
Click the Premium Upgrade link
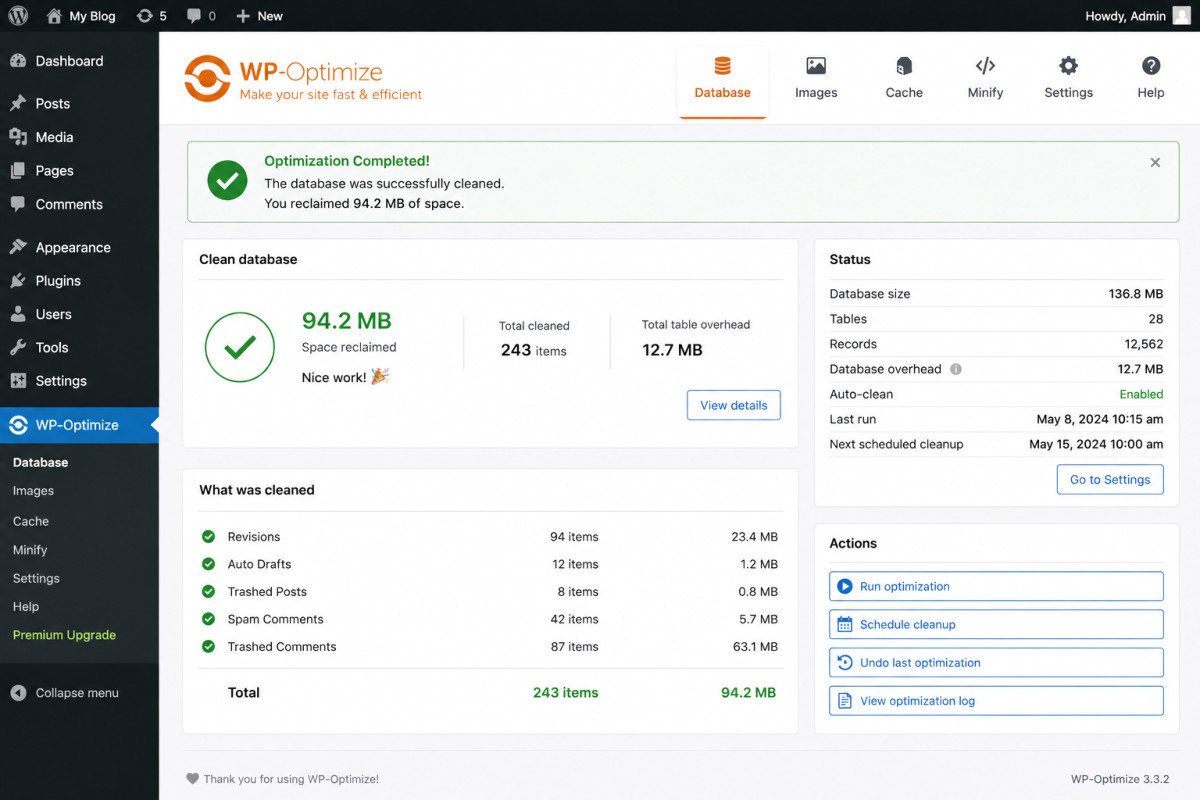click(x=64, y=635)
